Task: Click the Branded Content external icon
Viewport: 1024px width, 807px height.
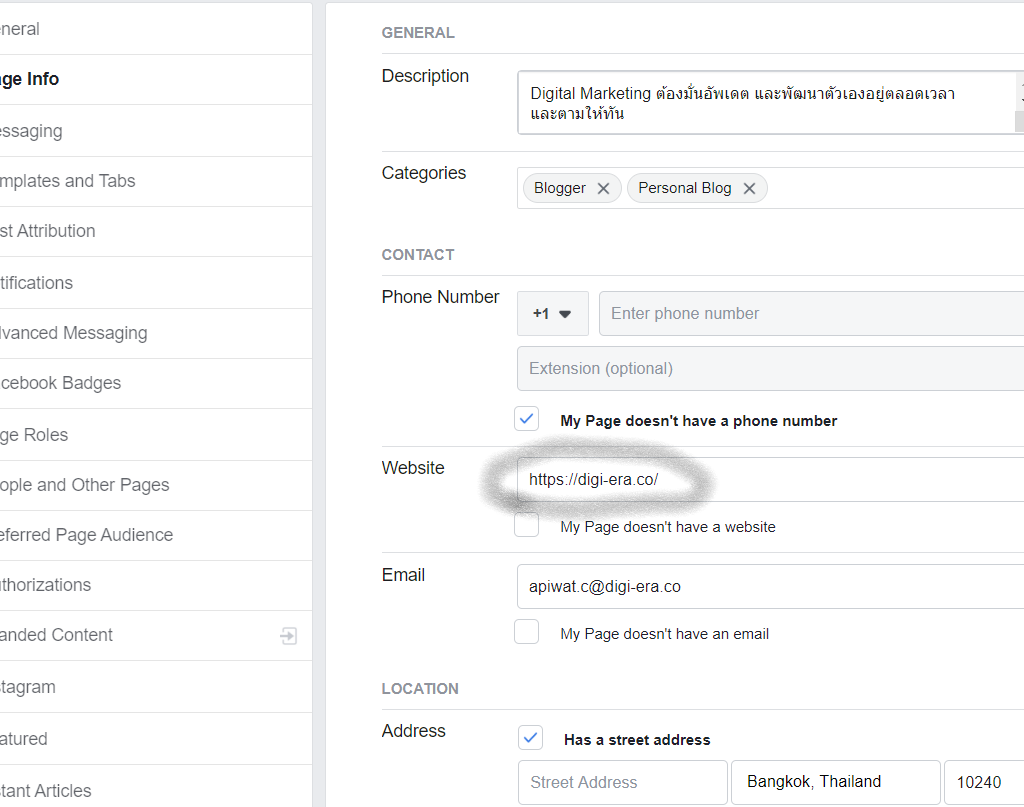Action: (x=288, y=636)
